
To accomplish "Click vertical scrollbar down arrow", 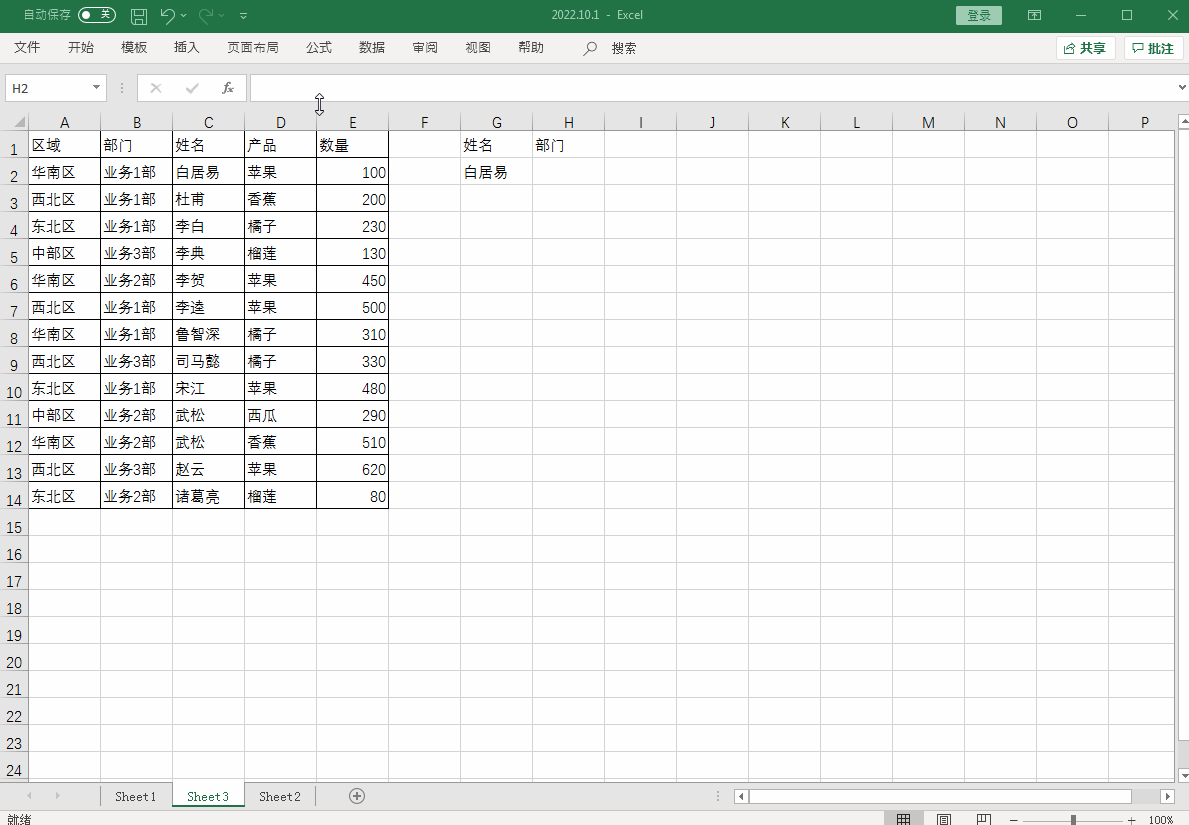I will click(1183, 775).
